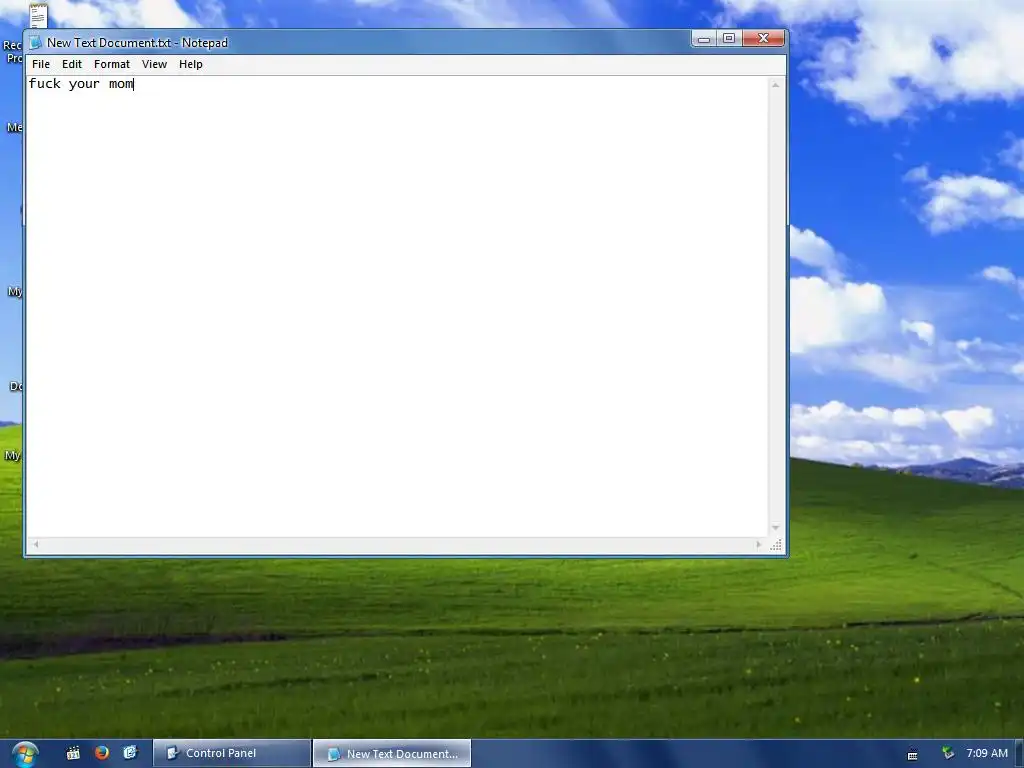
Task: Click the 7:09 AM system clock
Action: coord(987,753)
